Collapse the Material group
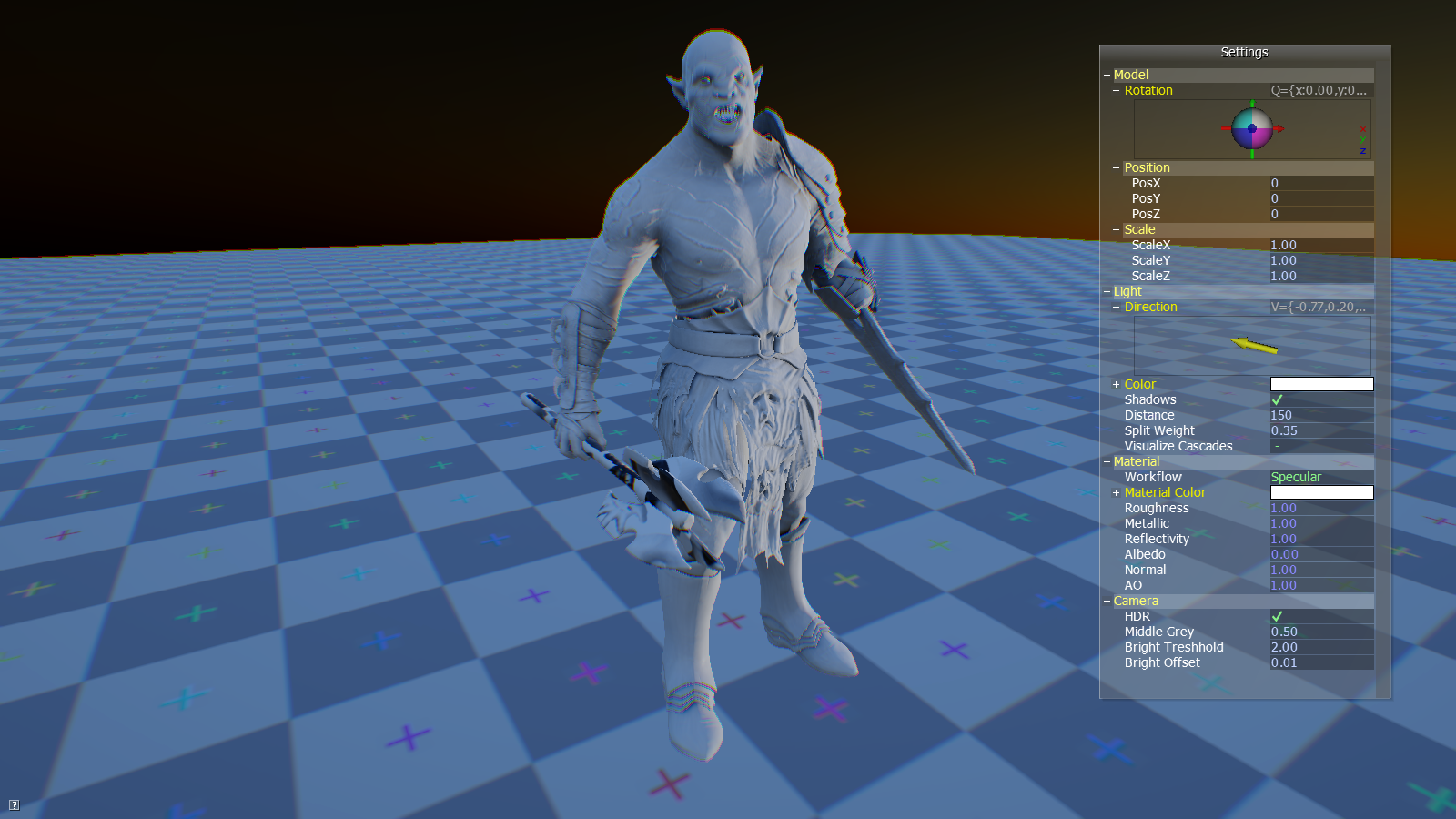Viewport: 1456px width, 819px height. 1107,462
